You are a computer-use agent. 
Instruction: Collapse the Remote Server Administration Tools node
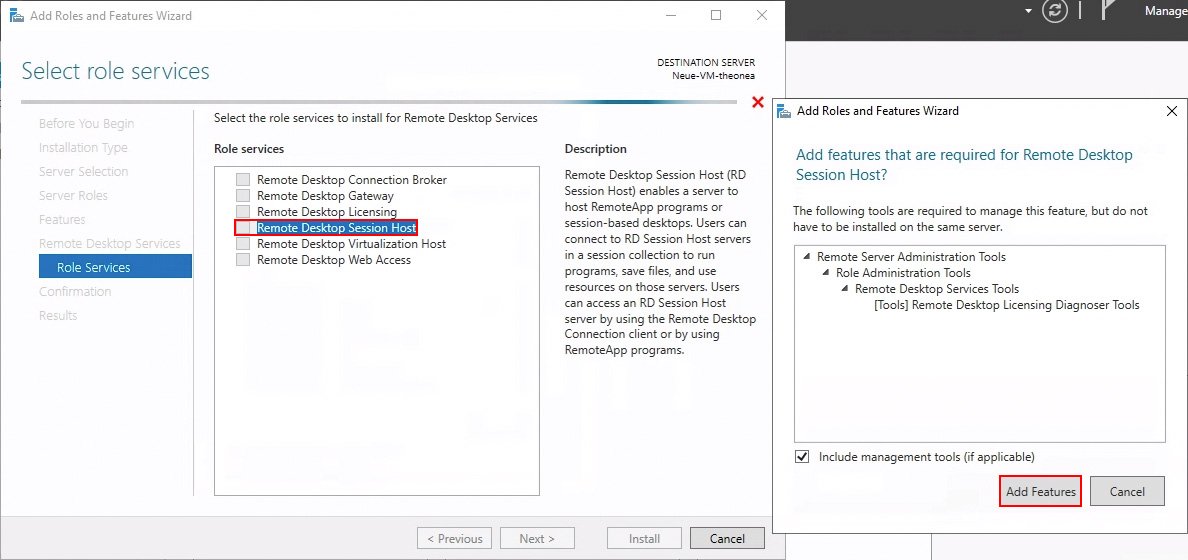[x=806, y=257]
